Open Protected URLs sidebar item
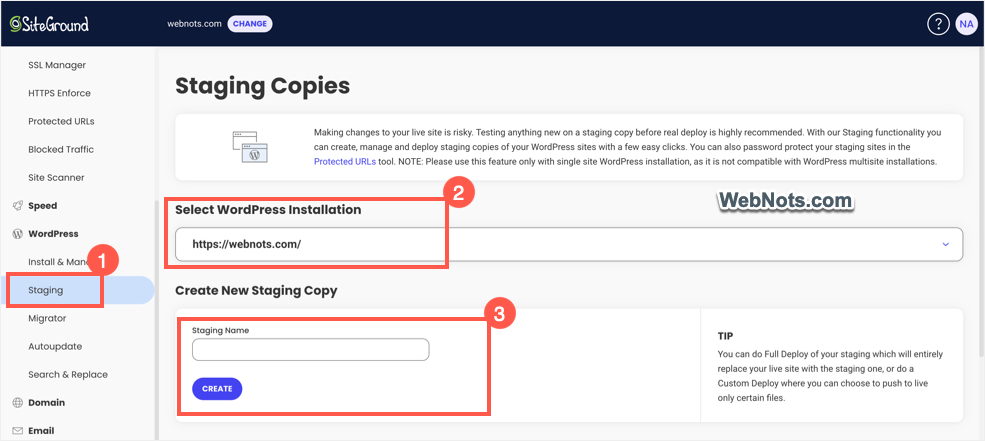The height and width of the screenshot is (441, 985). [62, 121]
